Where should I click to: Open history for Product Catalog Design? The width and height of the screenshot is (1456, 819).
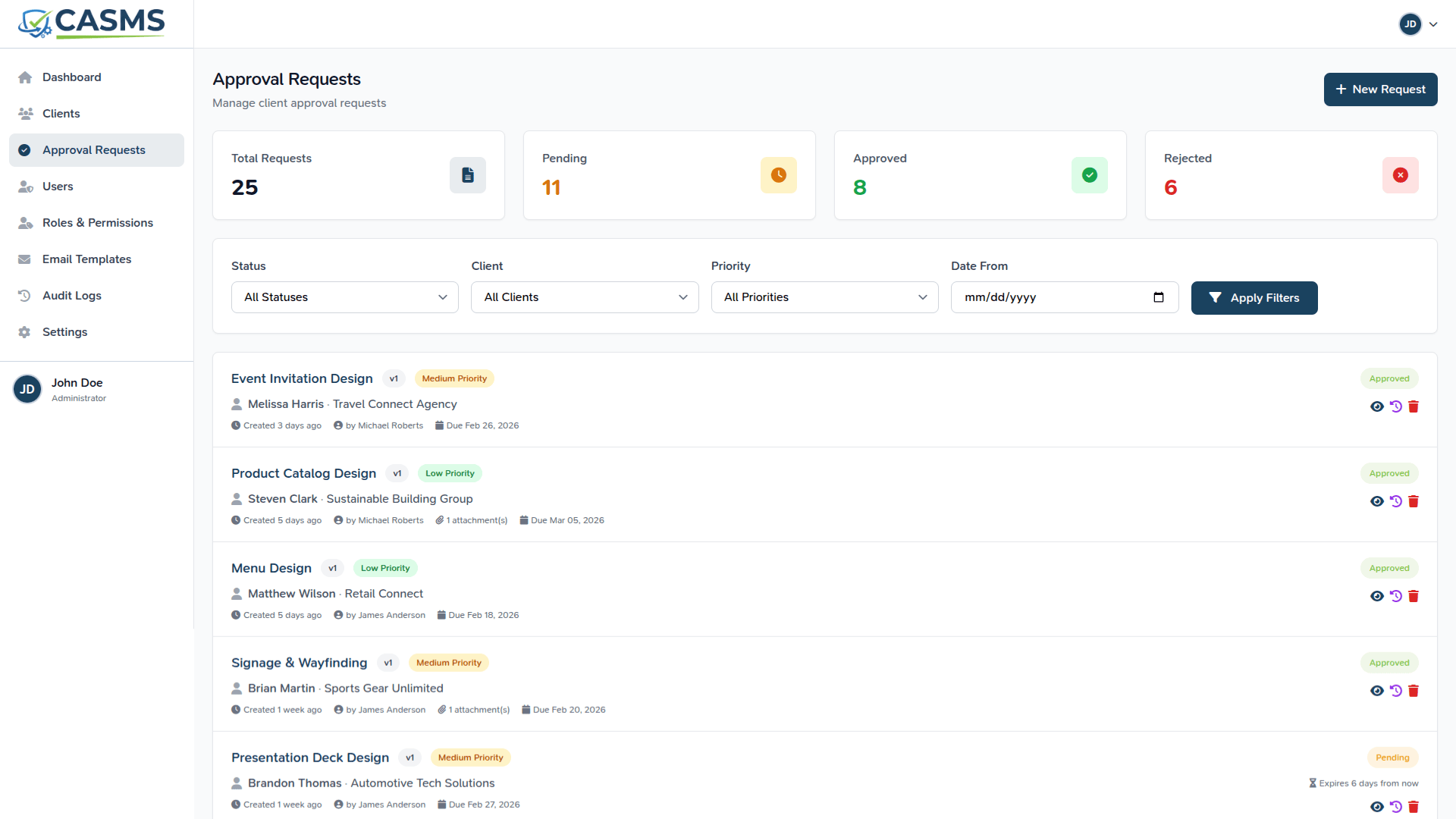click(1395, 501)
